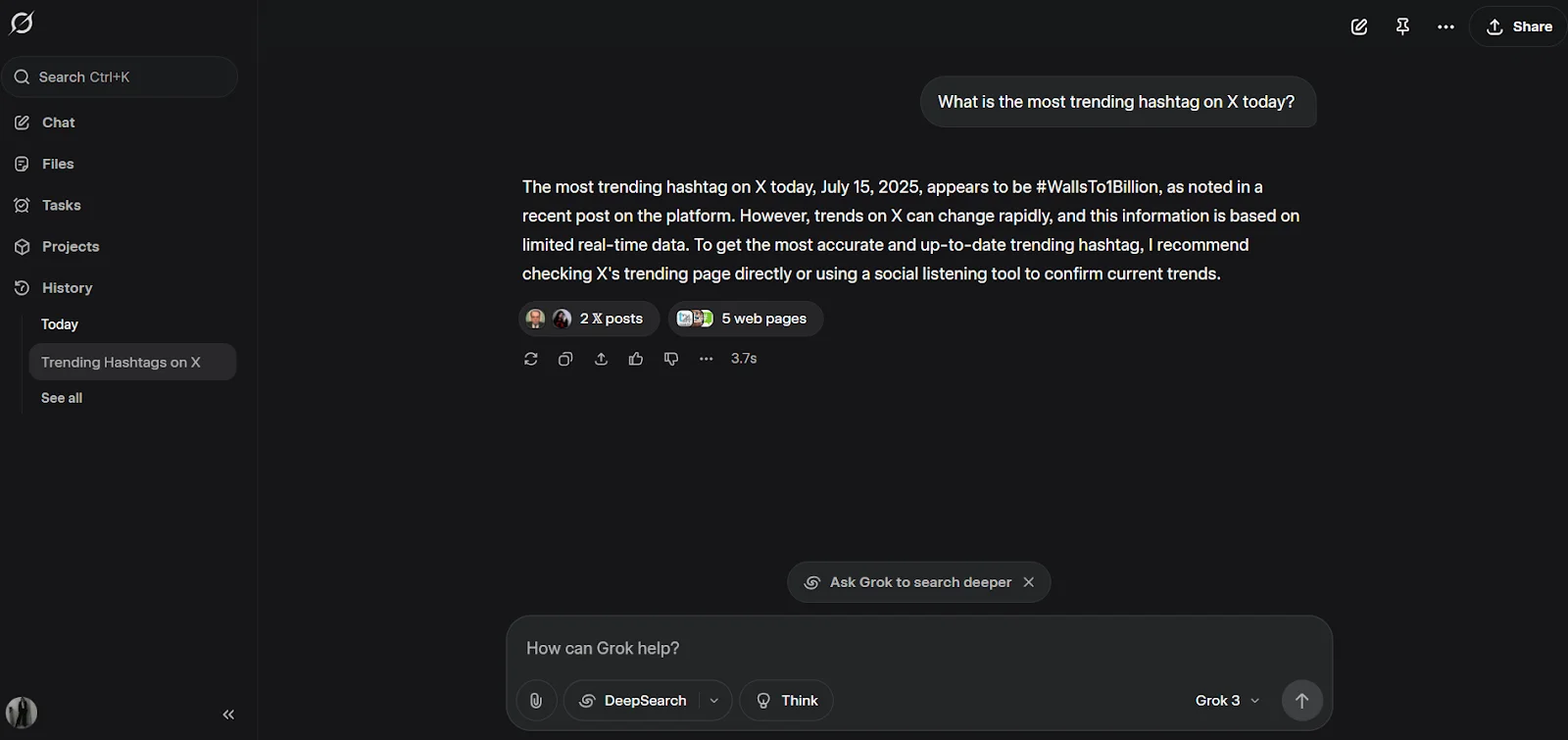
Task: Click the new chat compose icon at top right
Action: pos(1359,26)
